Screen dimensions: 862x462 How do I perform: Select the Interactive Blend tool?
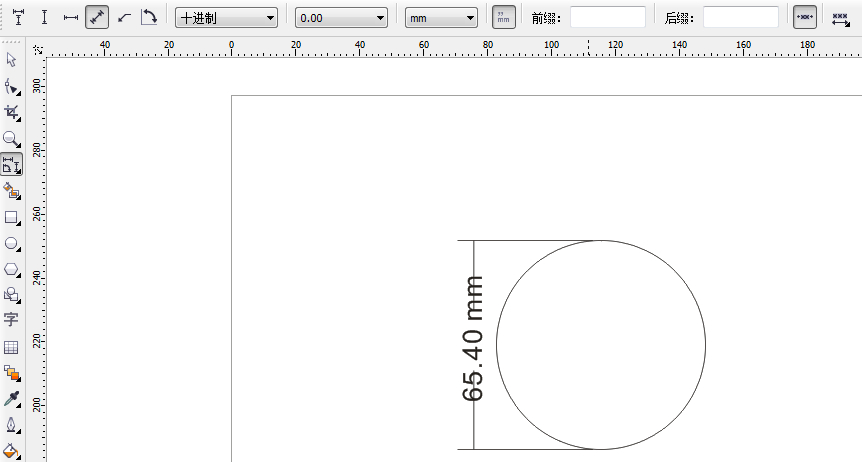(12, 373)
